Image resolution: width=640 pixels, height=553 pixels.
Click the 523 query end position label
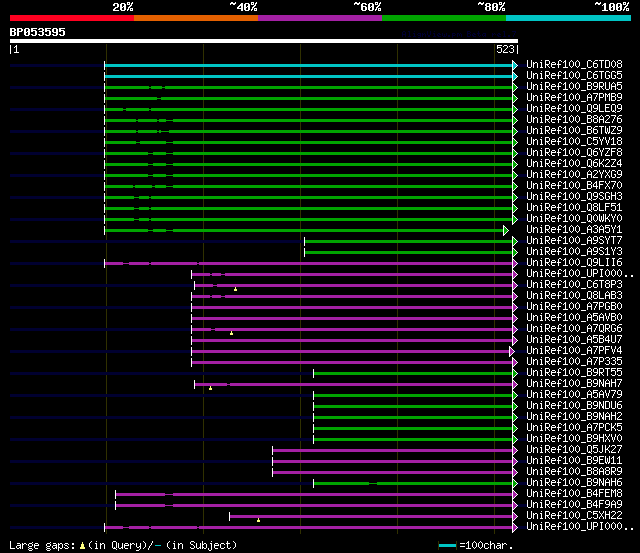click(505, 49)
